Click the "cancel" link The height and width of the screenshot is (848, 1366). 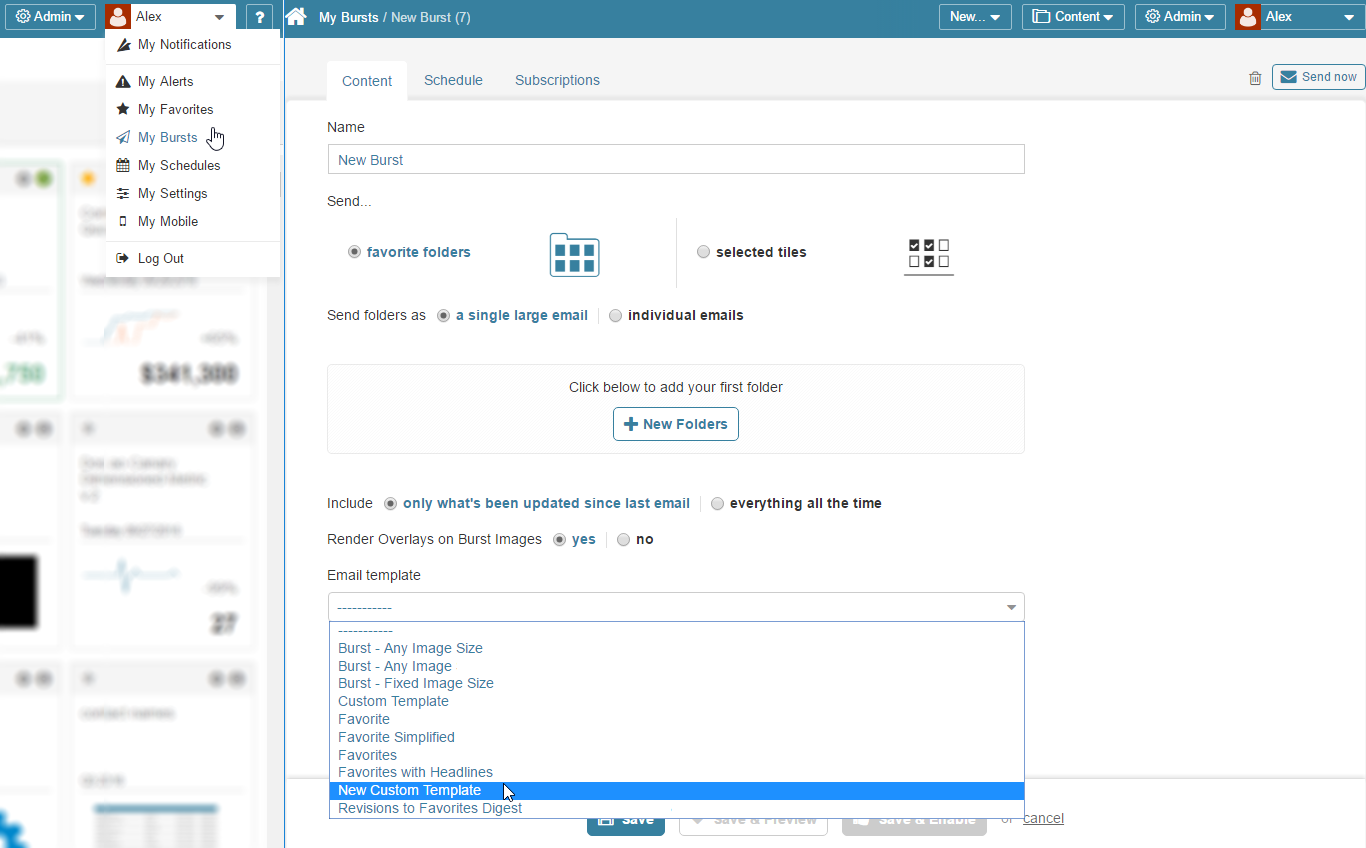click(x=1043, y=818)
